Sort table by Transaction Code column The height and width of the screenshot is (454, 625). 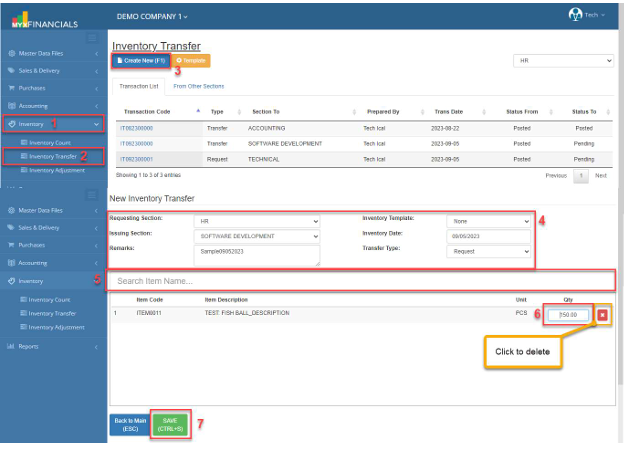[145, 112]
